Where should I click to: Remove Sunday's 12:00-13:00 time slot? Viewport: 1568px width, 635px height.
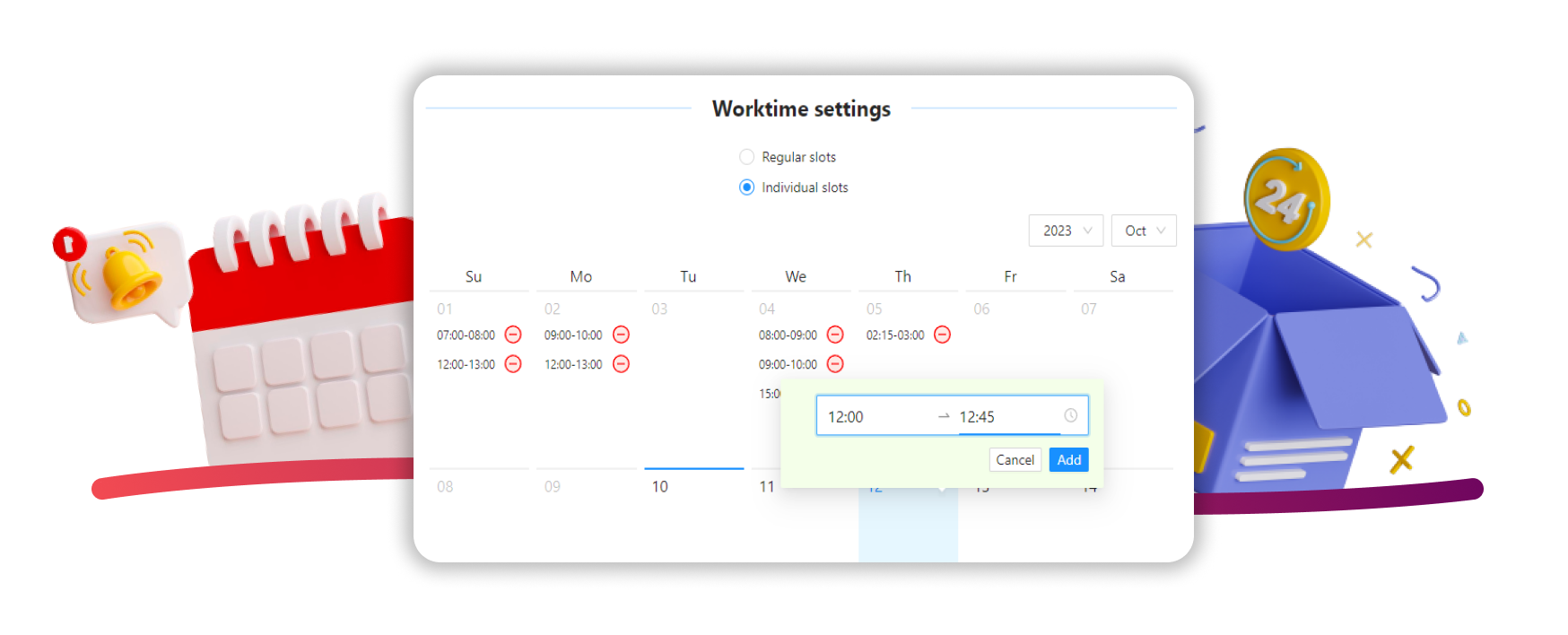coord(513,364)
